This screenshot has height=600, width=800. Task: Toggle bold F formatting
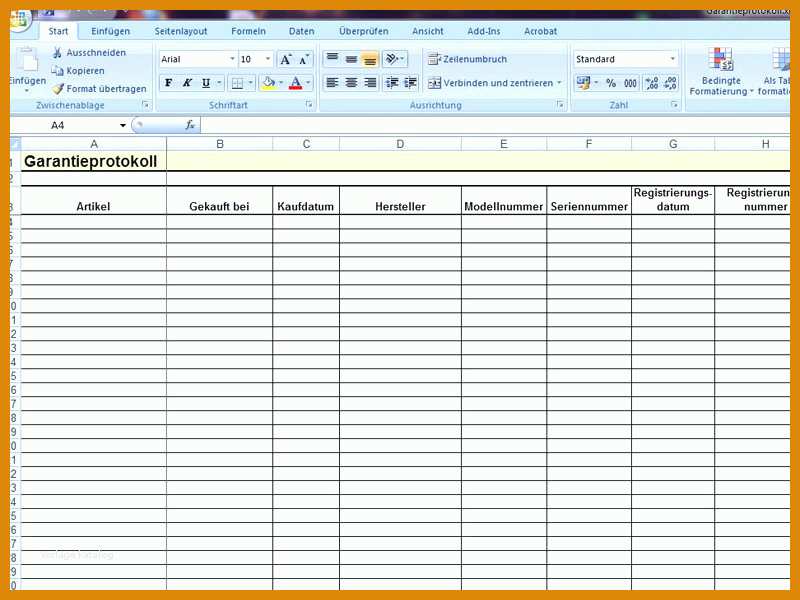[169, 83]
